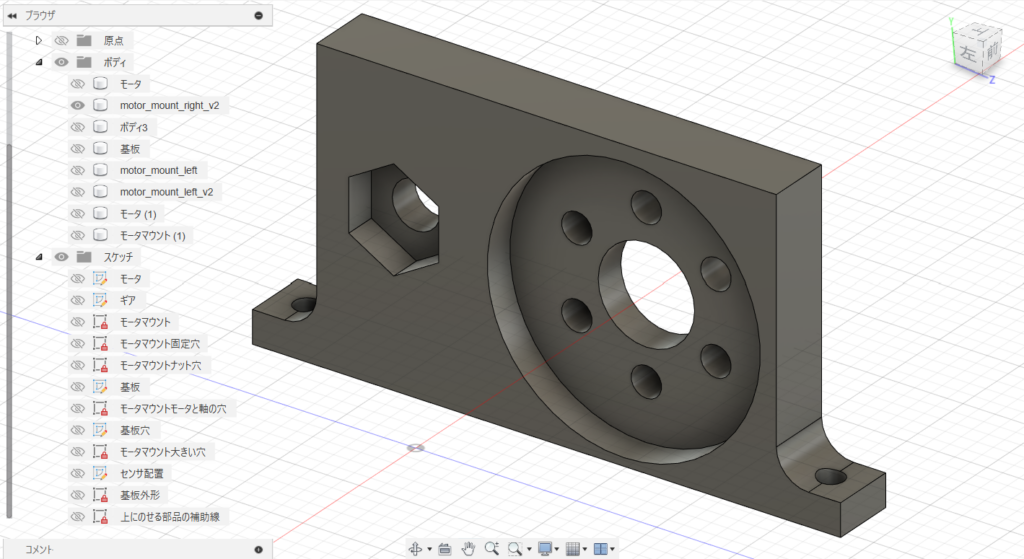Click body icon of motor_mount_left
This screenshot has width=1024, height=559.
pyautogui.click(x=100, y=170)
